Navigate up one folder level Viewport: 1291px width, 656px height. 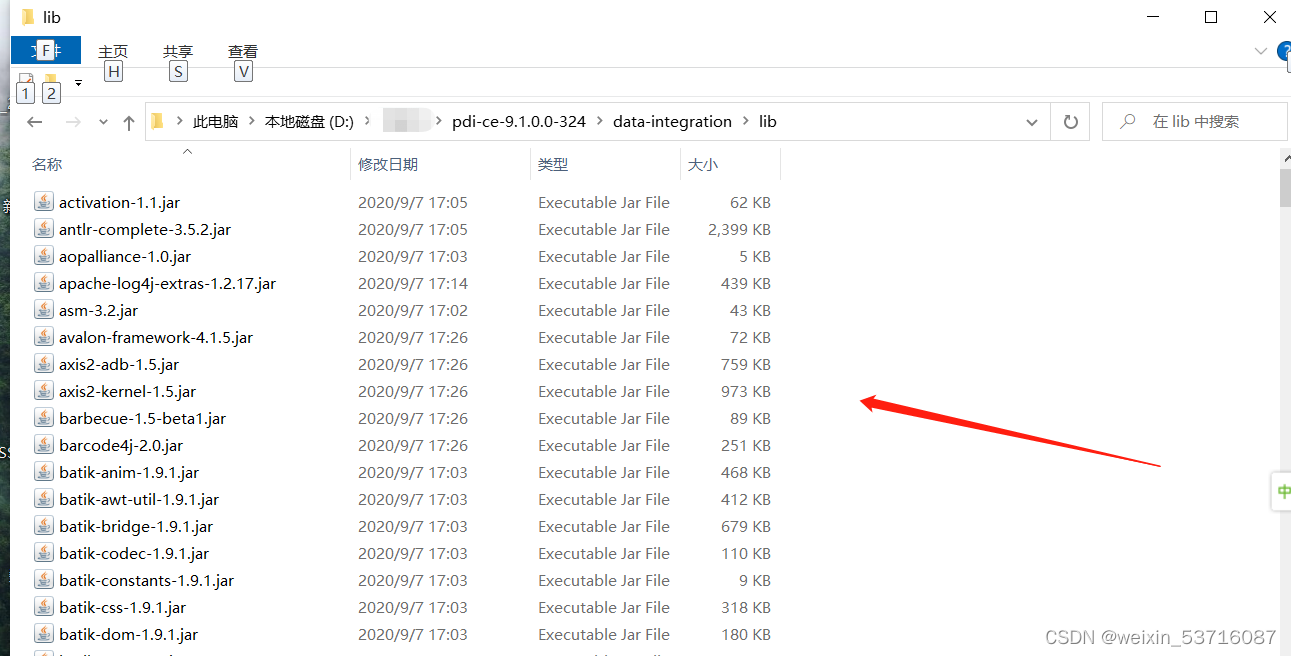[129, 121]
